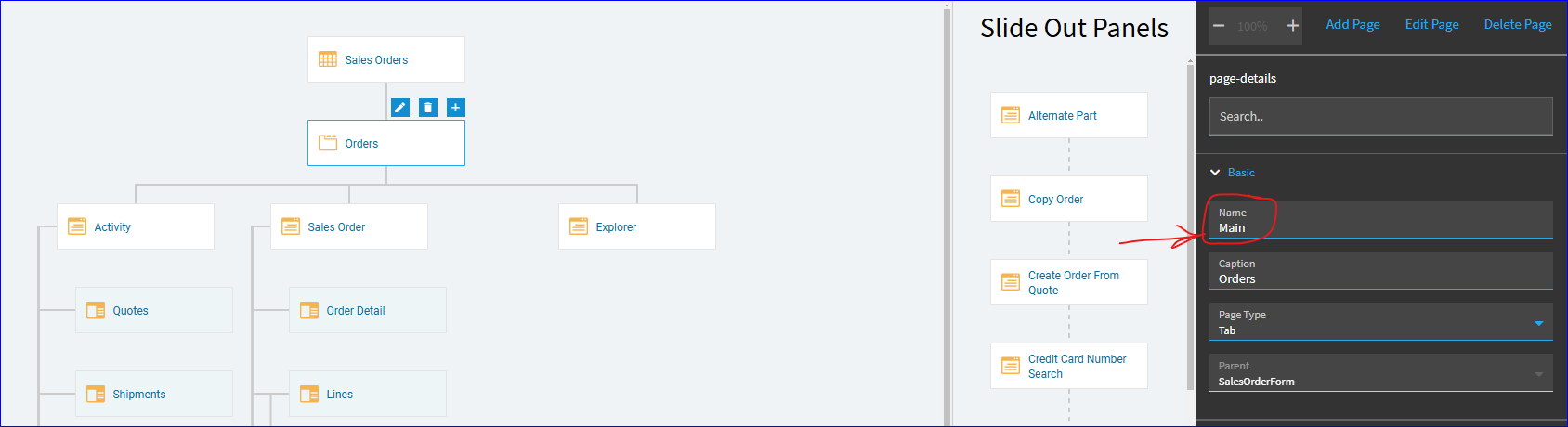Click the Orders tab page icon
This screenshot has height=427, width=1568.
pos(328,143)
